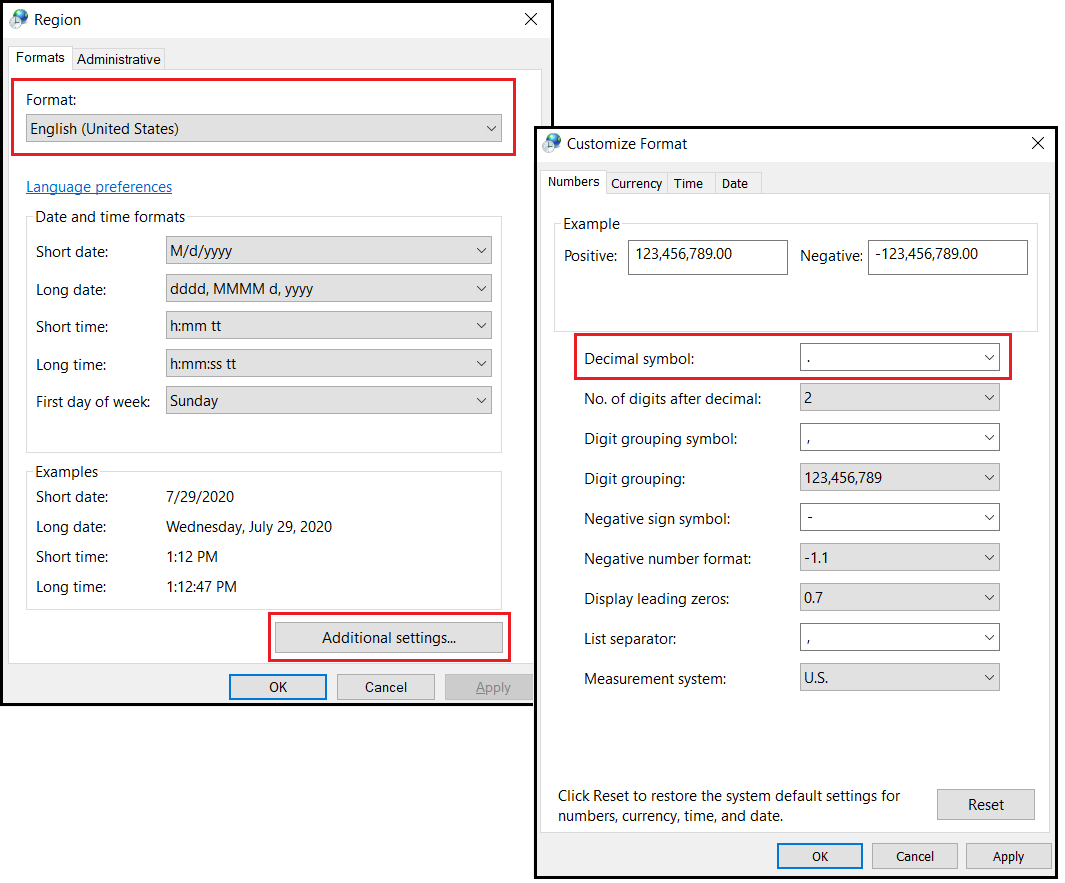Screen dimensions: 1065x883
Task: Select the Date tab
Action: pyautogui.click(x=737, y=183)
